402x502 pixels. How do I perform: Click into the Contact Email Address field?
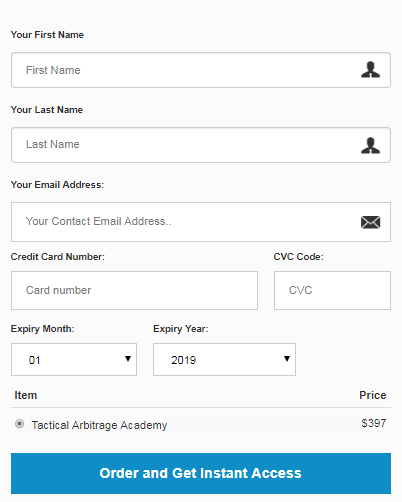tap(201, 222)
